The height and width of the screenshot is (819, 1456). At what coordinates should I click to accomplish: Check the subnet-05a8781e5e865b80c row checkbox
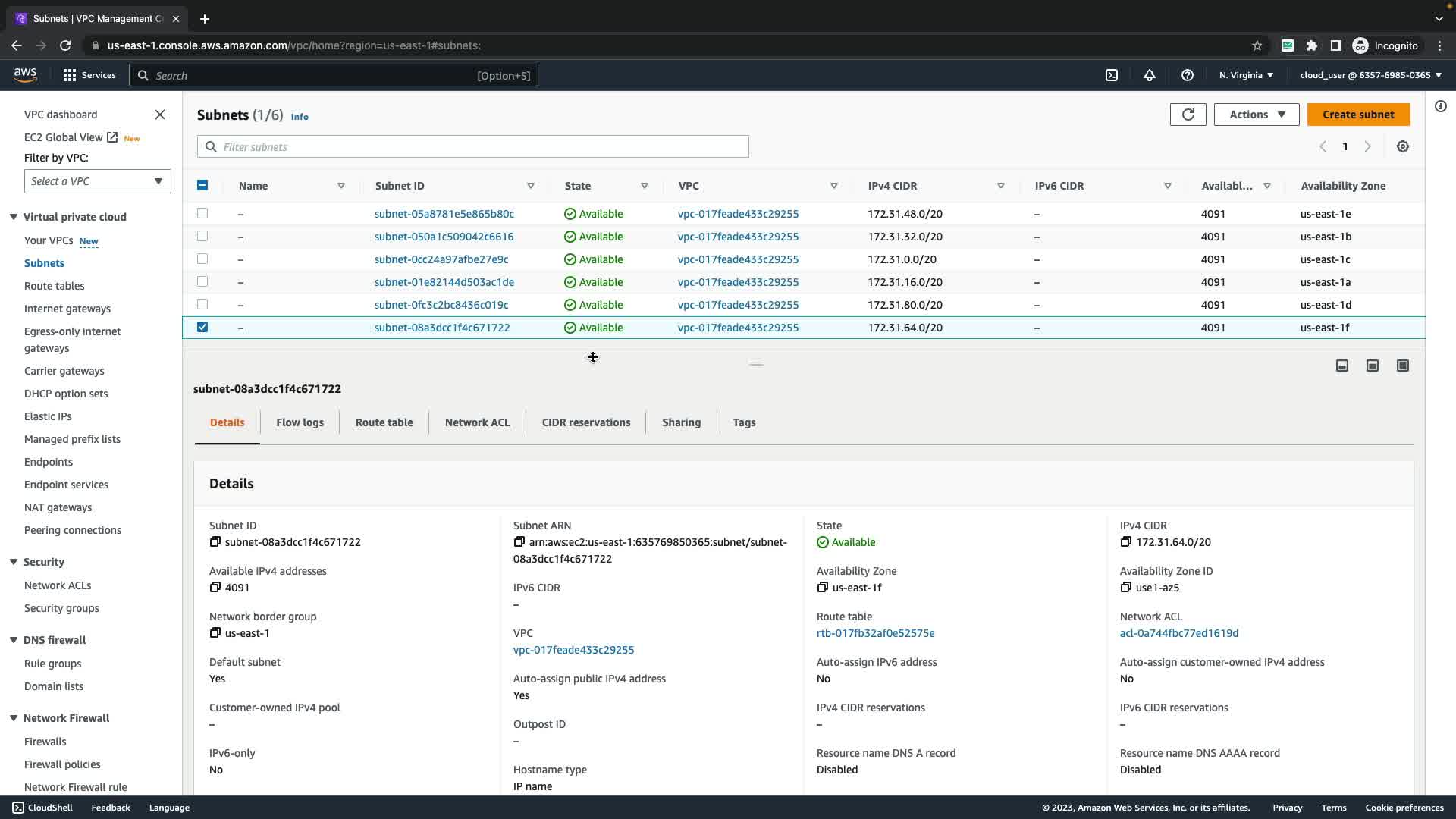coord(202,213)
